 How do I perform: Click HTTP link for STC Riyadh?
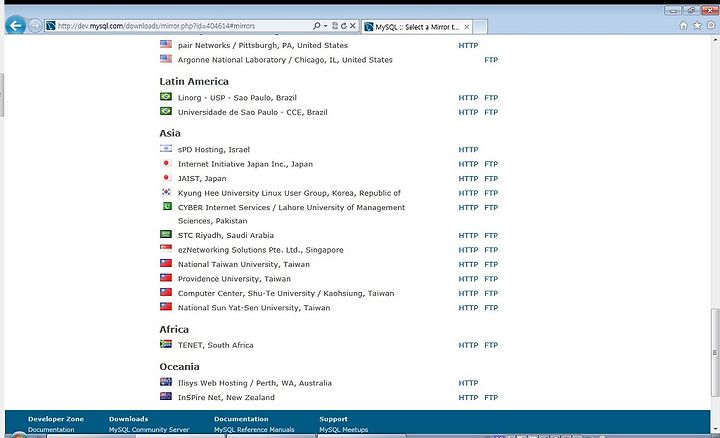(468, 236)
